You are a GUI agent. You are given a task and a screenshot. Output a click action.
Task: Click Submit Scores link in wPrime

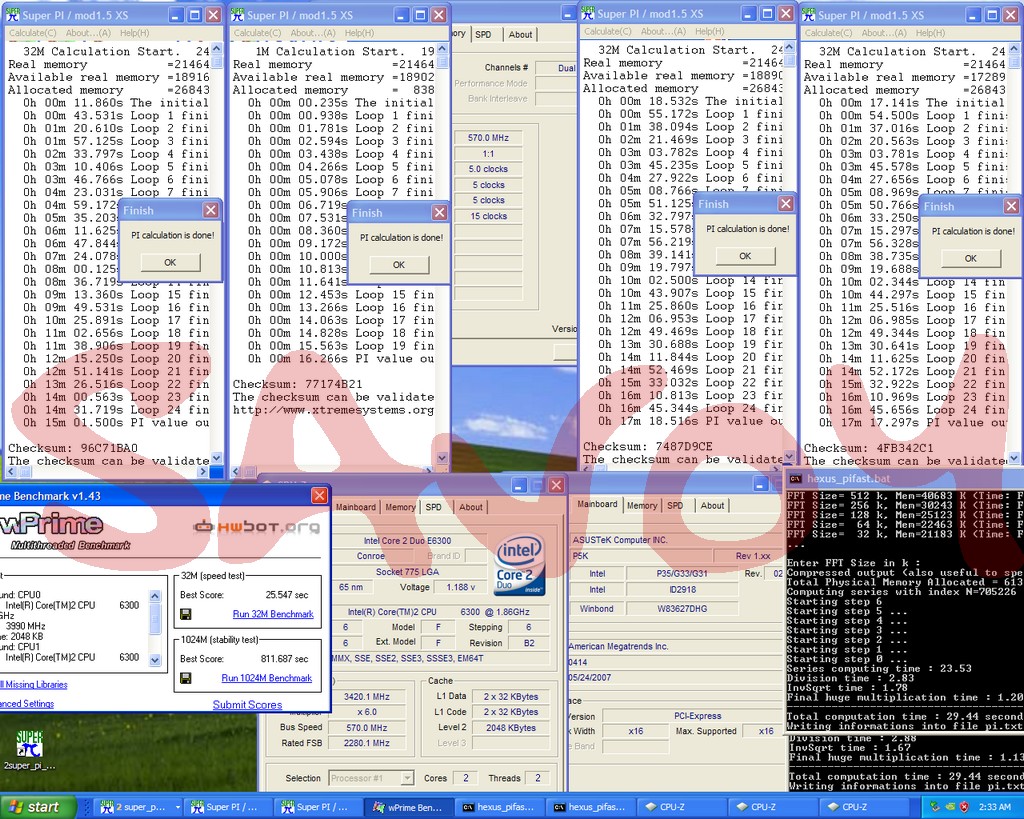248,705
